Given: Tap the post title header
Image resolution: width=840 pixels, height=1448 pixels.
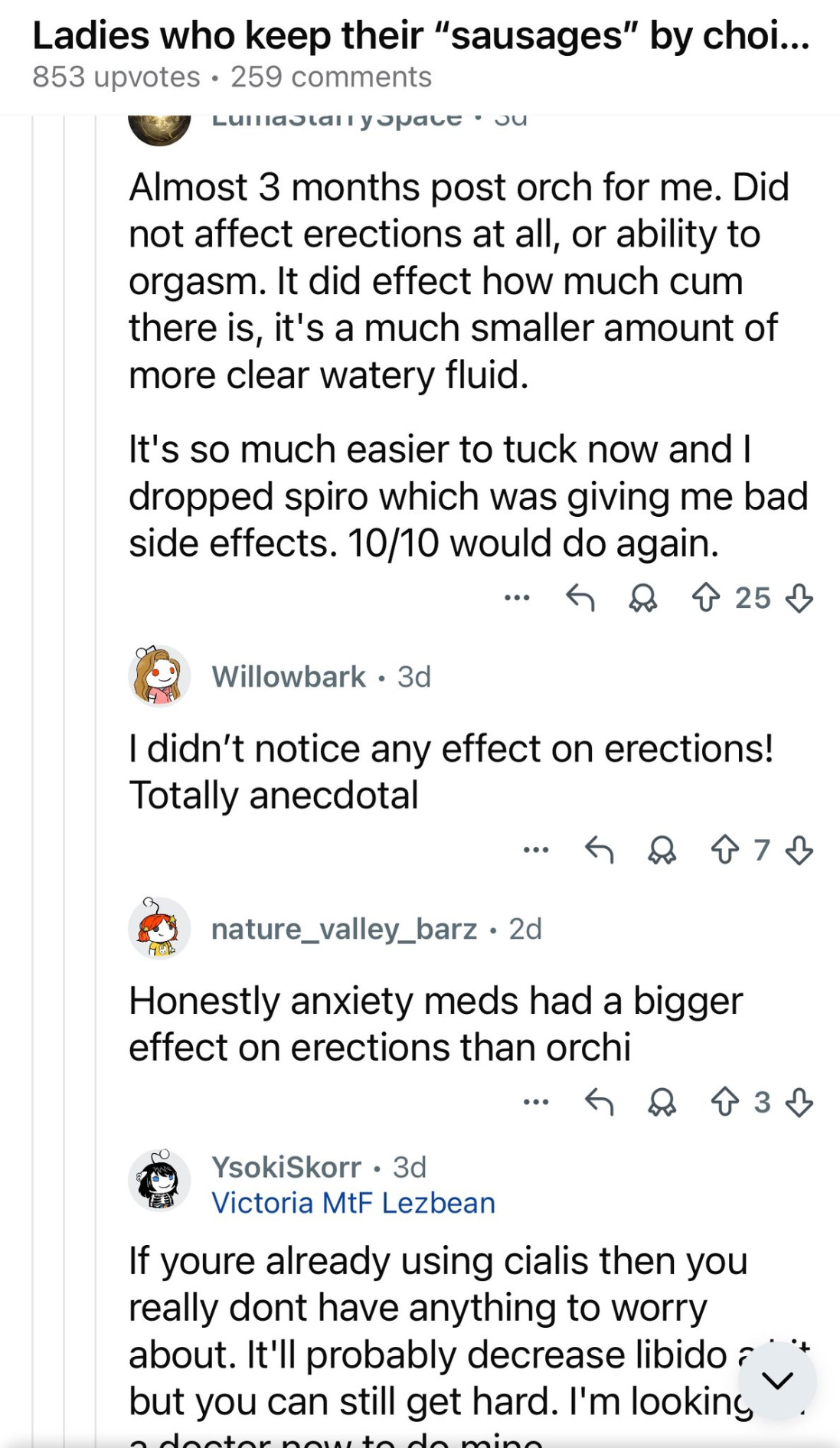Looking at the screenshot, I should point(420,36).
